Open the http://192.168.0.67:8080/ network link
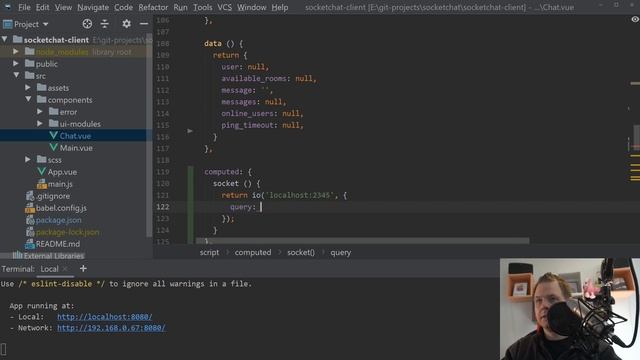This screenshot has height=360, width=640. [x=111, y=328]
